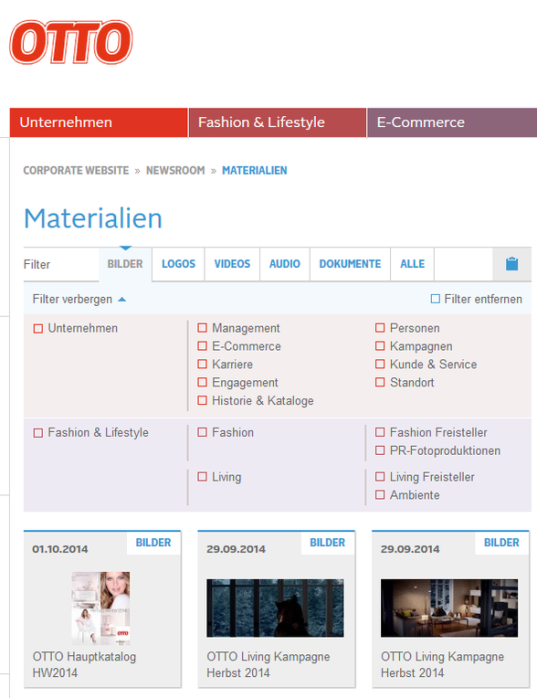537x698 pixels.
Task: Open the Unternehmen navigation tab
Action: [98, 122]
